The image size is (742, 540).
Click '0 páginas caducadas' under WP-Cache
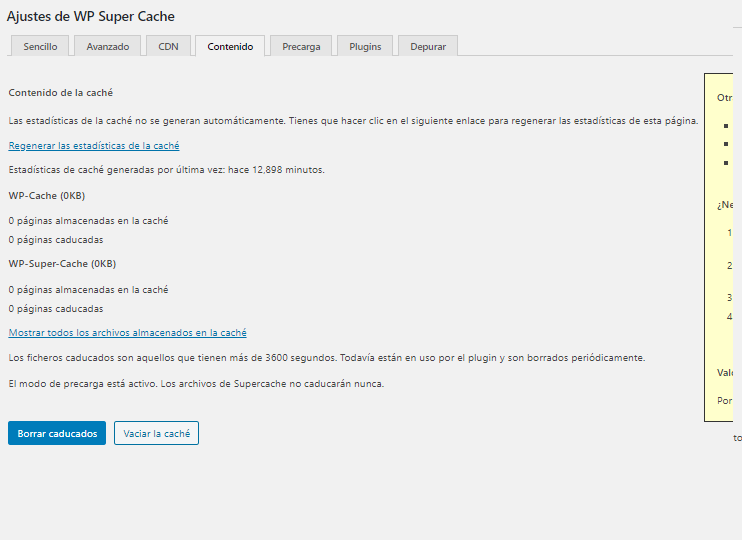point(56,240)
